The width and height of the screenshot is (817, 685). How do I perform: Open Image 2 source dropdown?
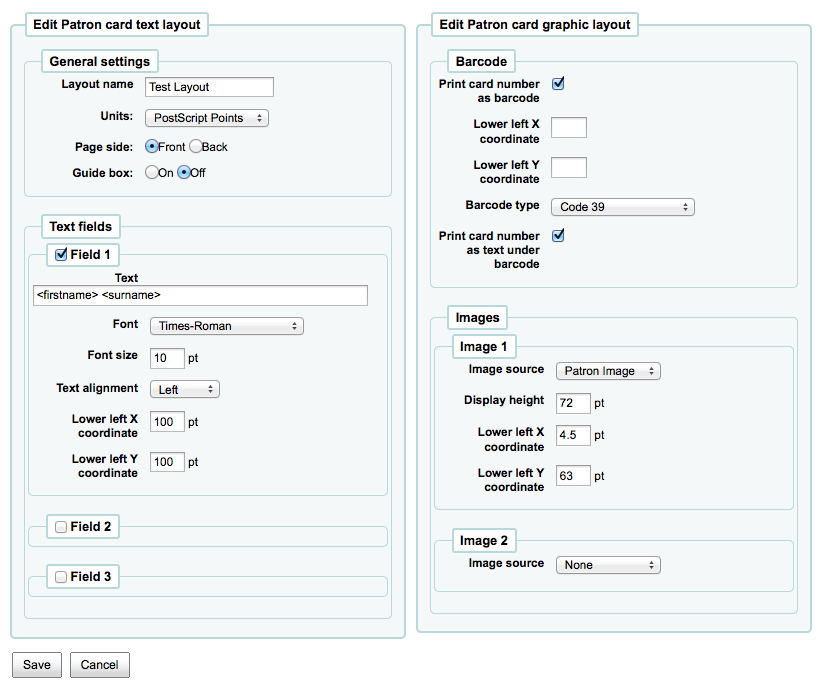coord(608,565)
